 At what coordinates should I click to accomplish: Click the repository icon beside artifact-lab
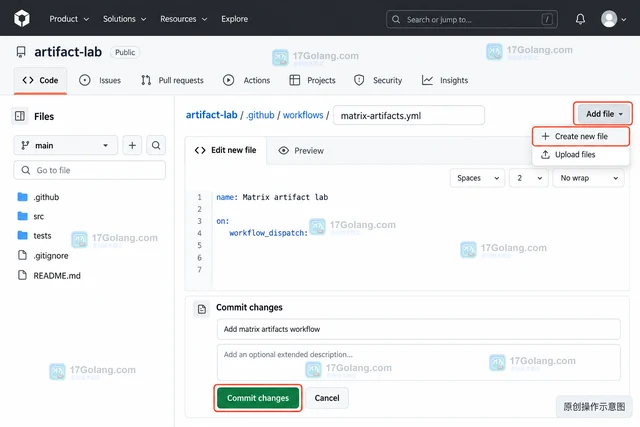[21, 52]
